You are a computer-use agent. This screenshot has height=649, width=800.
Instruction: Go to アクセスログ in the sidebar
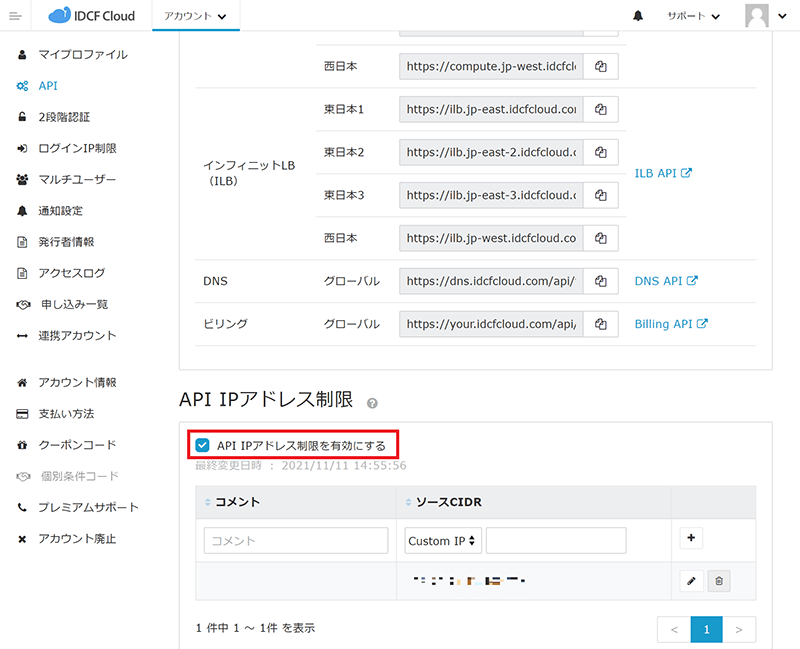71,273
